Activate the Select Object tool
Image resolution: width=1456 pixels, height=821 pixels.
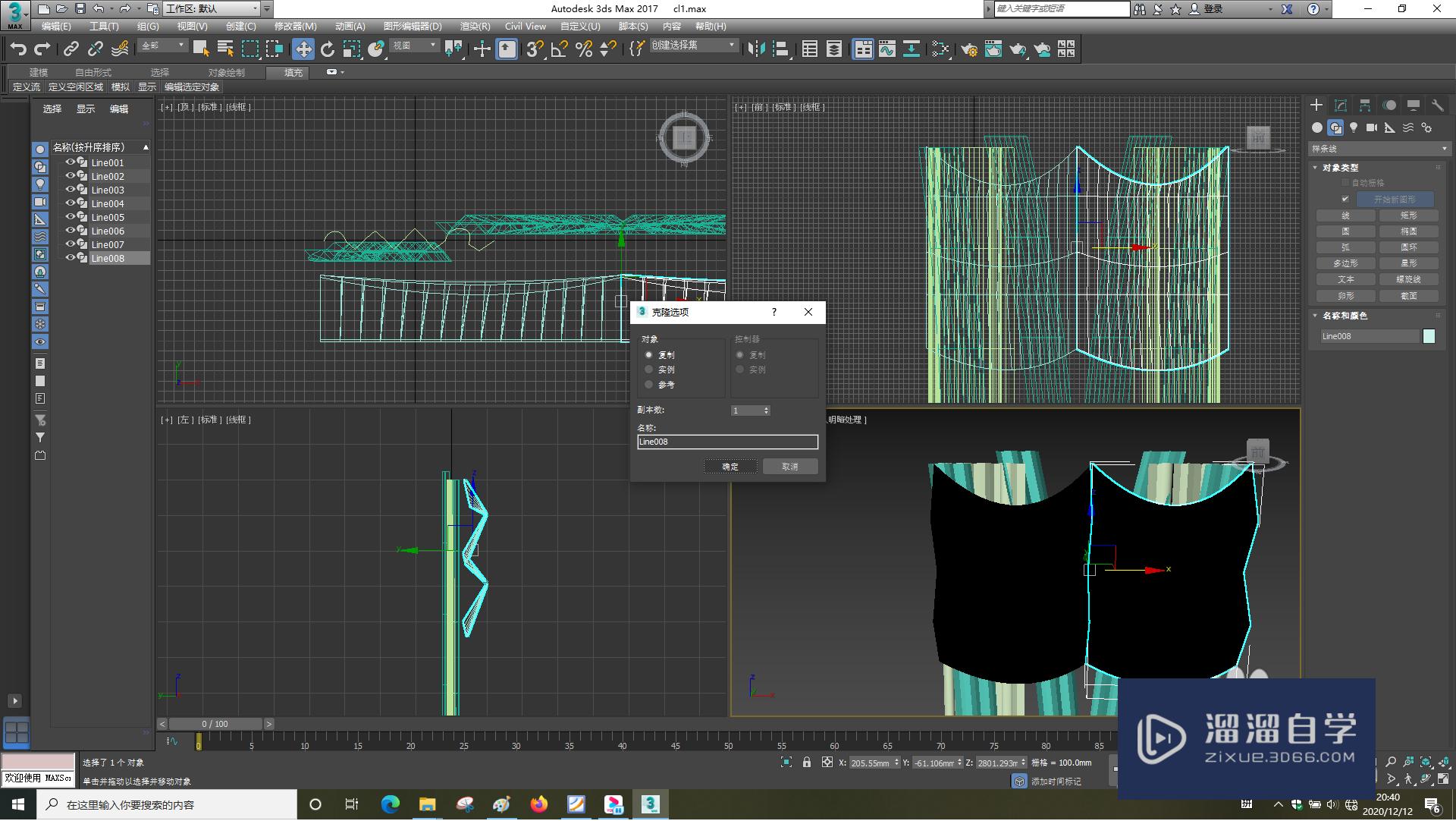click(x=201, y=49)
